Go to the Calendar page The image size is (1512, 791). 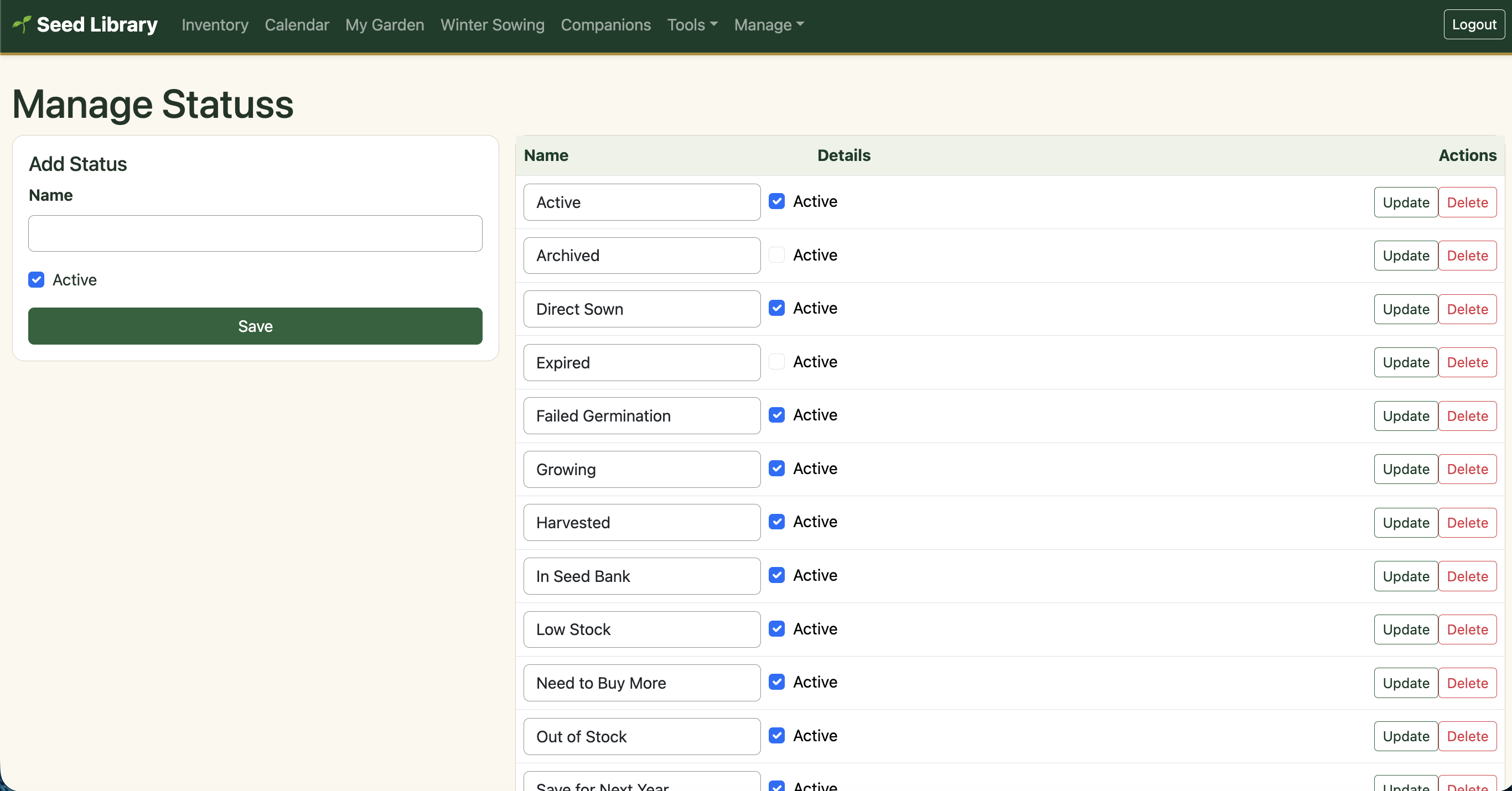click(x=297, y=25)
